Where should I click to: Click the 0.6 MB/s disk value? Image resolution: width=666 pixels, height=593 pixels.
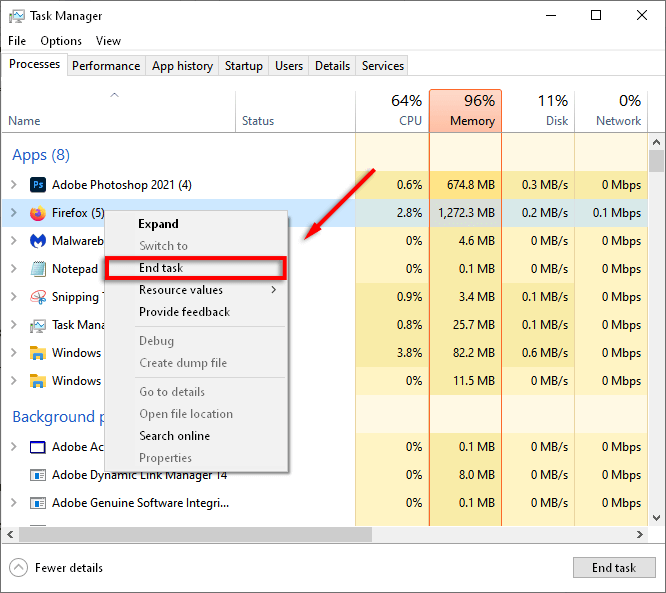tap(545, 353)
